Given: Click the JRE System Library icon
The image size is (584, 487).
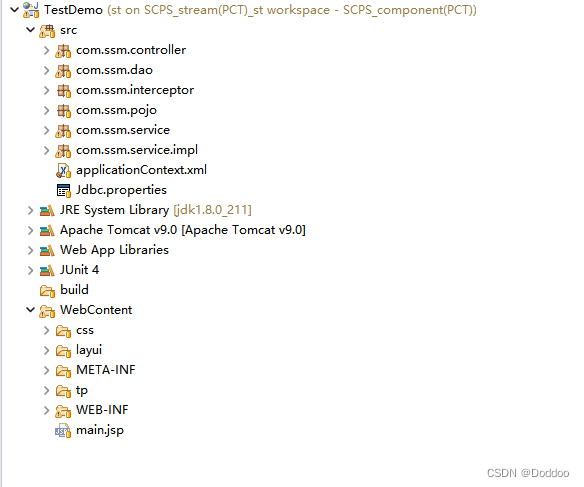Looking at the screenshot, I should (x=47, y=211).
